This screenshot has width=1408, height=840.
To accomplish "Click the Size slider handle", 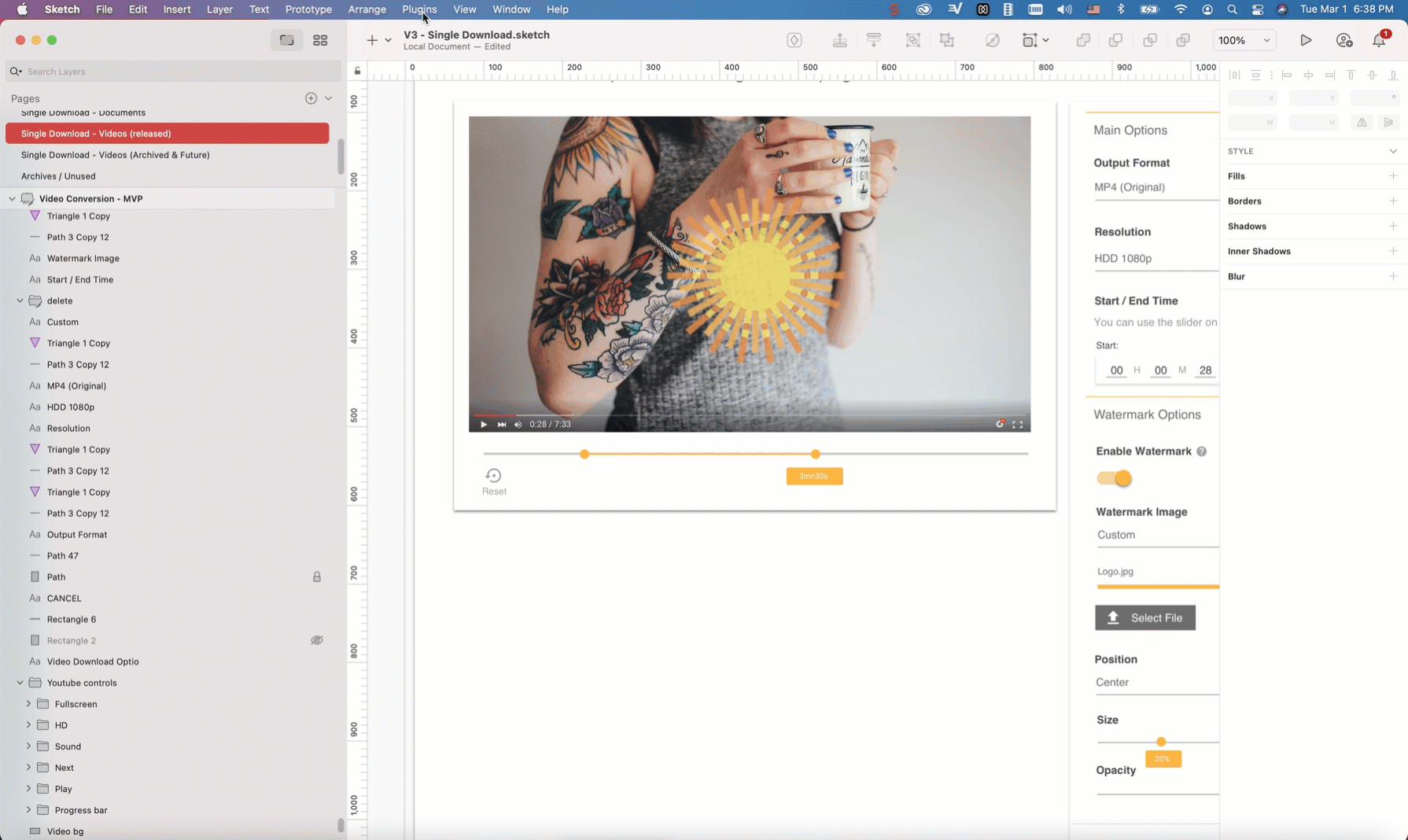I will click(x=1161, y=742).
